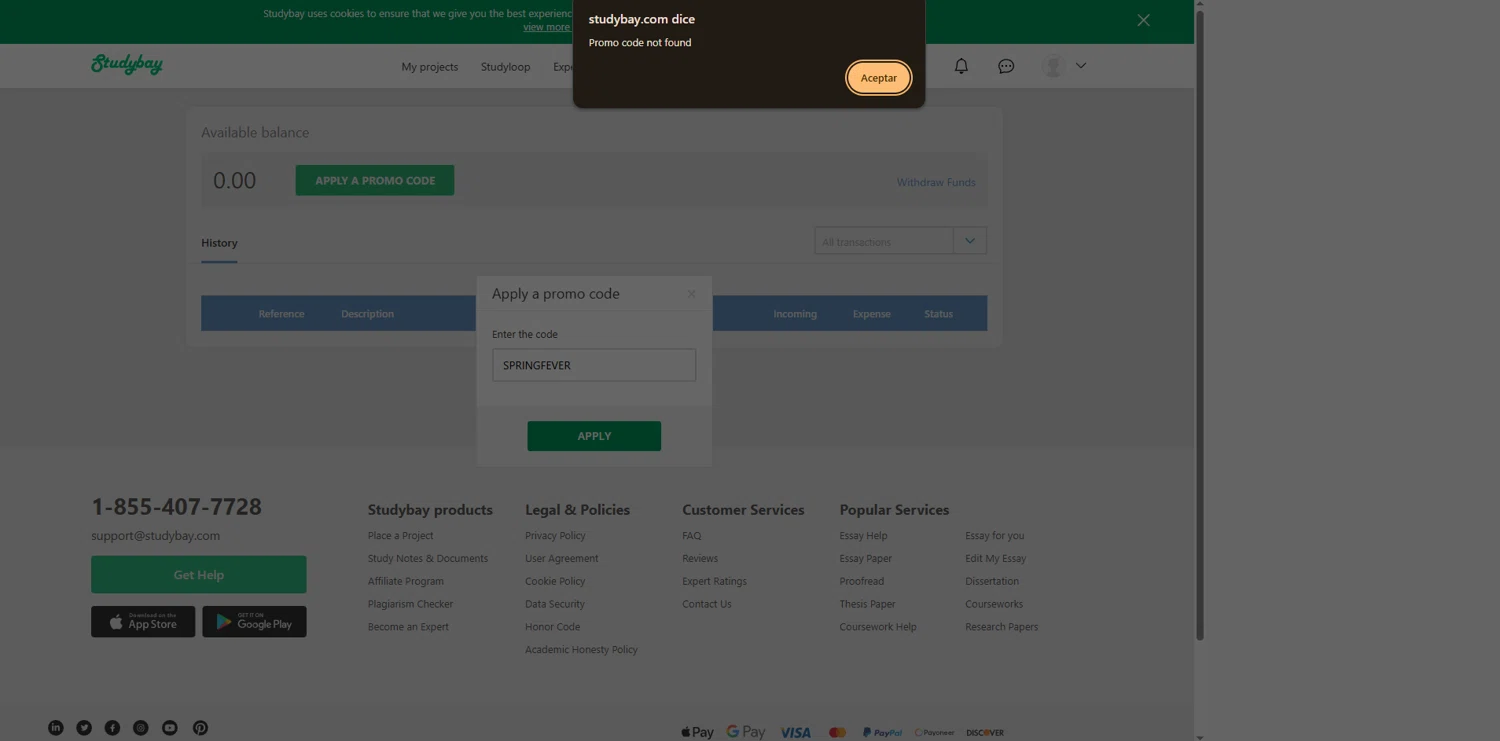Open the All transactions filter field
Viewport: 1500px width, 741px height.
(884, 241)
